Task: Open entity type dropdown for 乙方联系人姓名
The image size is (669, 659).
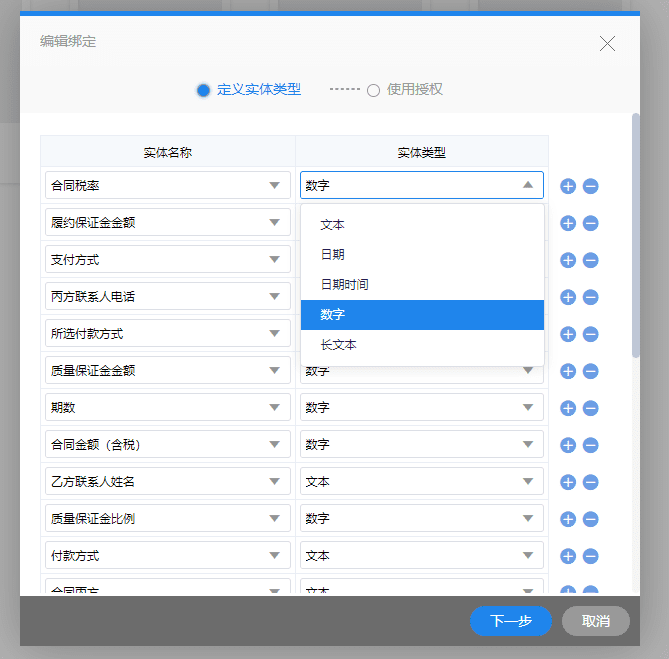Action: click(x=422, y=481)
